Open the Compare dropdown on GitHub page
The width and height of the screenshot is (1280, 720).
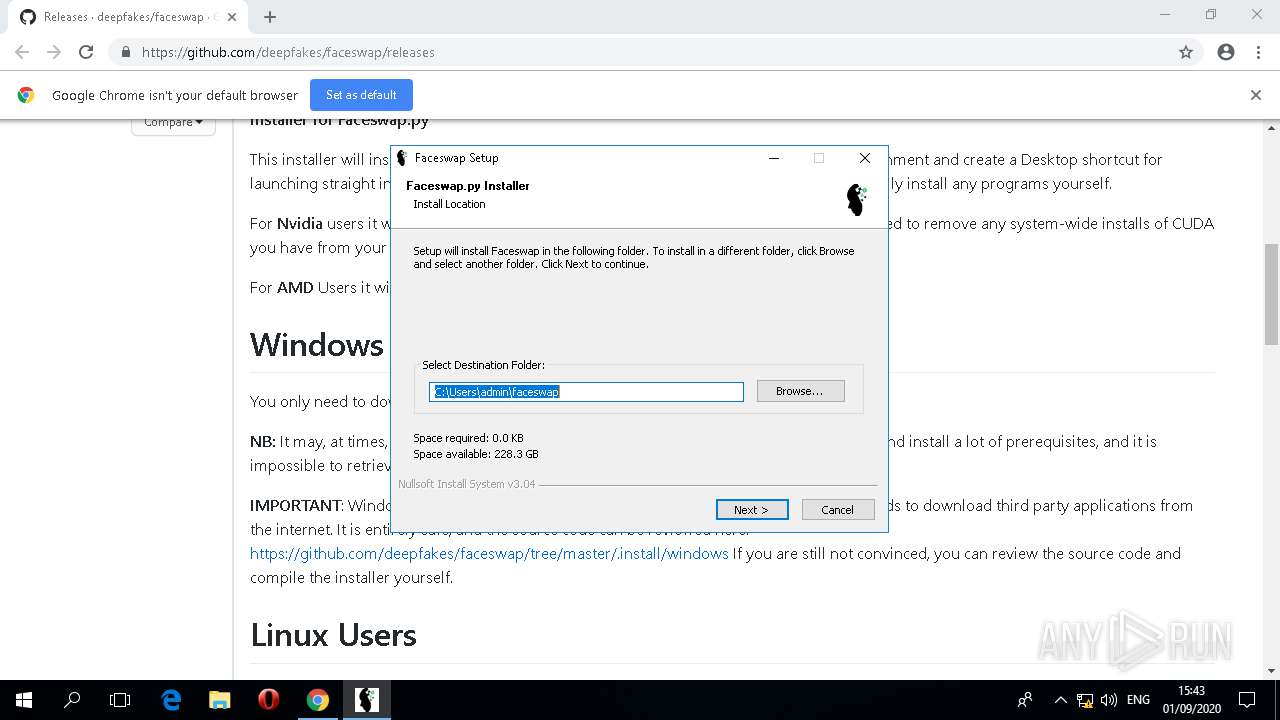click(173, 123)
